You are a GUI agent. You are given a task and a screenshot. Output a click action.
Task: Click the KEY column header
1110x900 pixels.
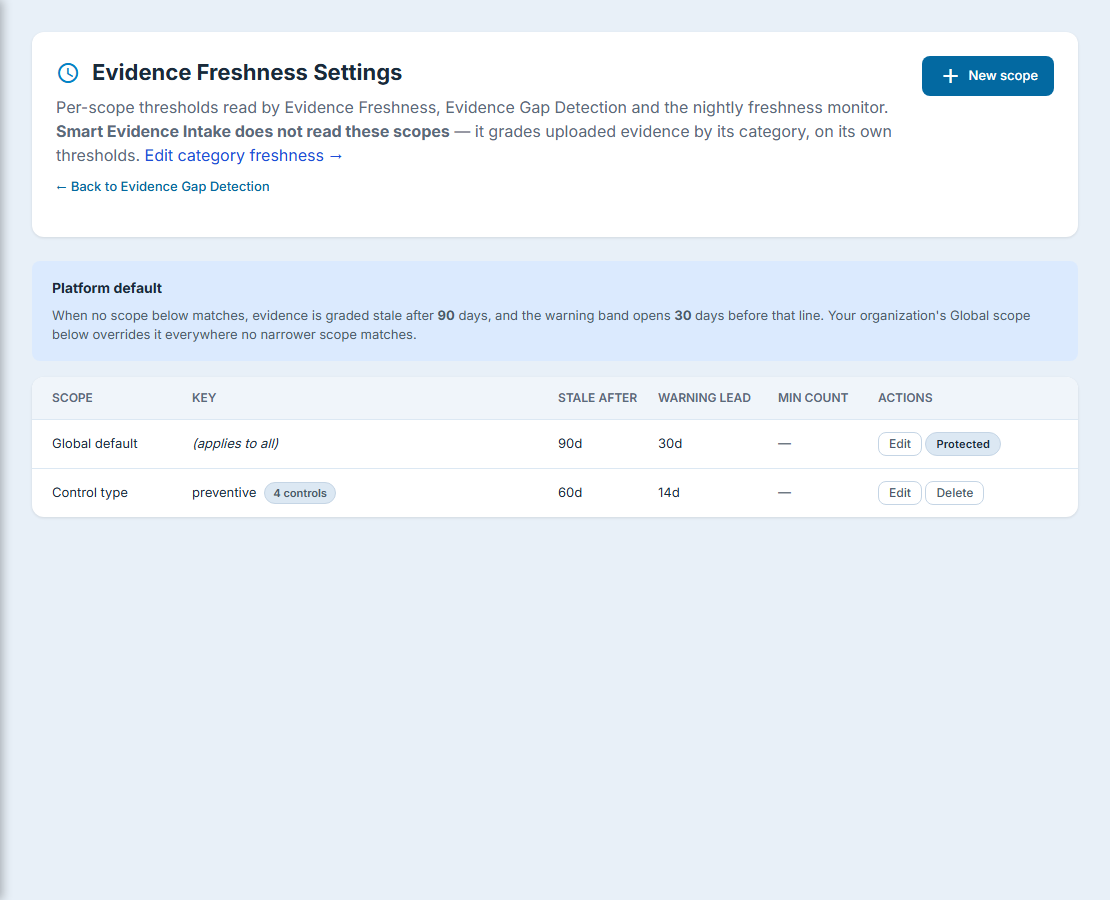(204, 398)
